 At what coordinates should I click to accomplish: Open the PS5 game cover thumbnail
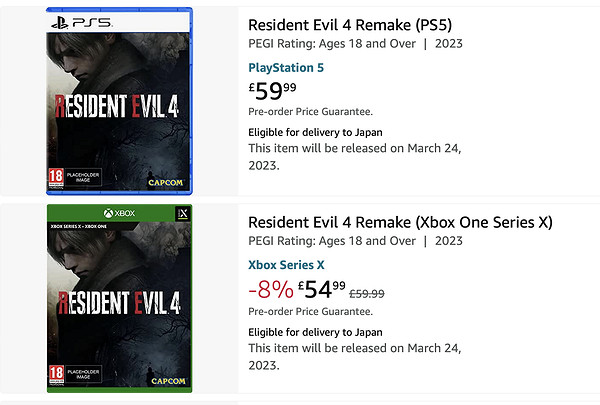pos(119,100)
